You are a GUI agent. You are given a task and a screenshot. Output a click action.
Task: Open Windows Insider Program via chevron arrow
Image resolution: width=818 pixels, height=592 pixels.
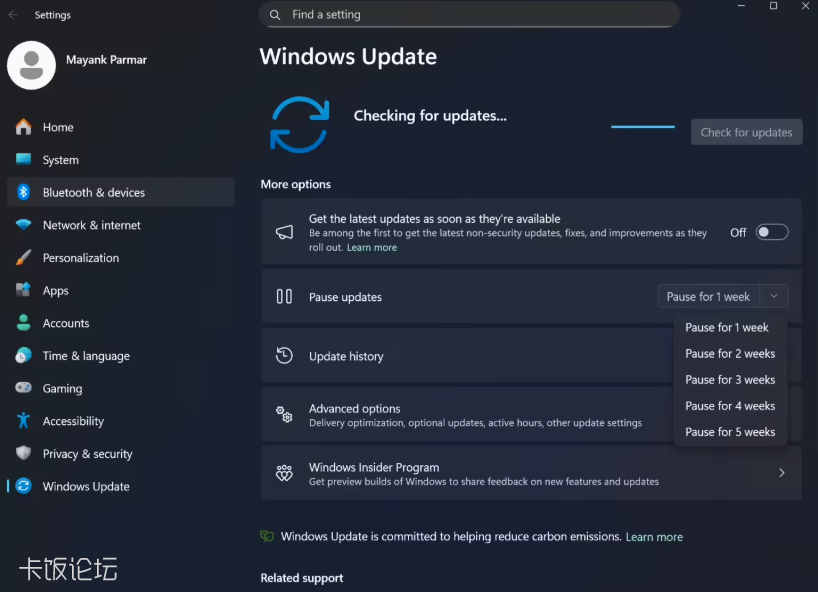pyautogui.click(x=781, y=473)
